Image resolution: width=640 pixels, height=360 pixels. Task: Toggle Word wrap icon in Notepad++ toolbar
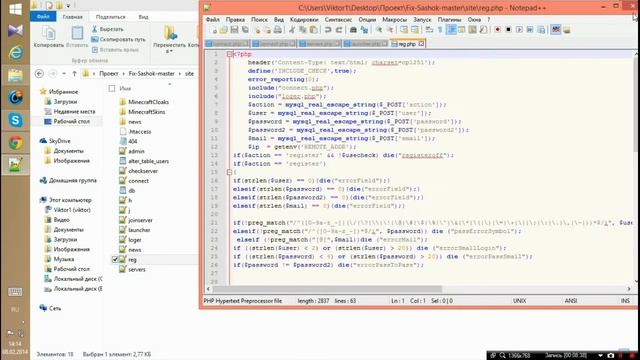click(429, 30)
